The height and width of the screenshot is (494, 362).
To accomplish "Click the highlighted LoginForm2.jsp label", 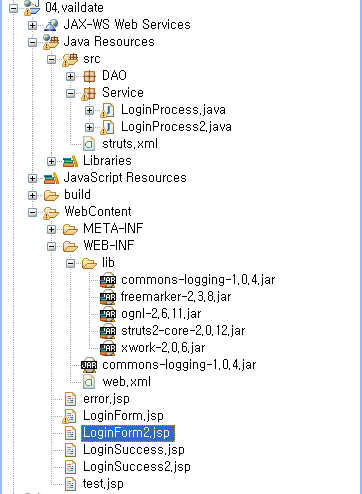I will tap(128, 433).
